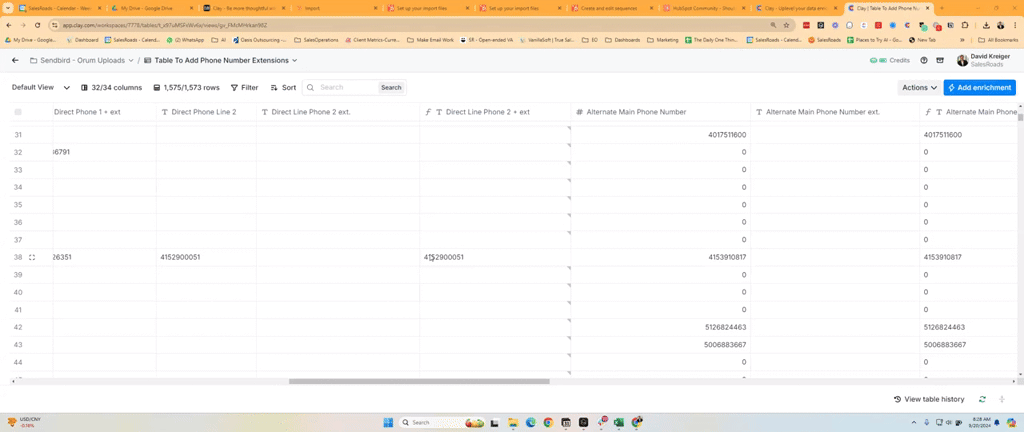Click the Add enrichment button

point(980,88)
